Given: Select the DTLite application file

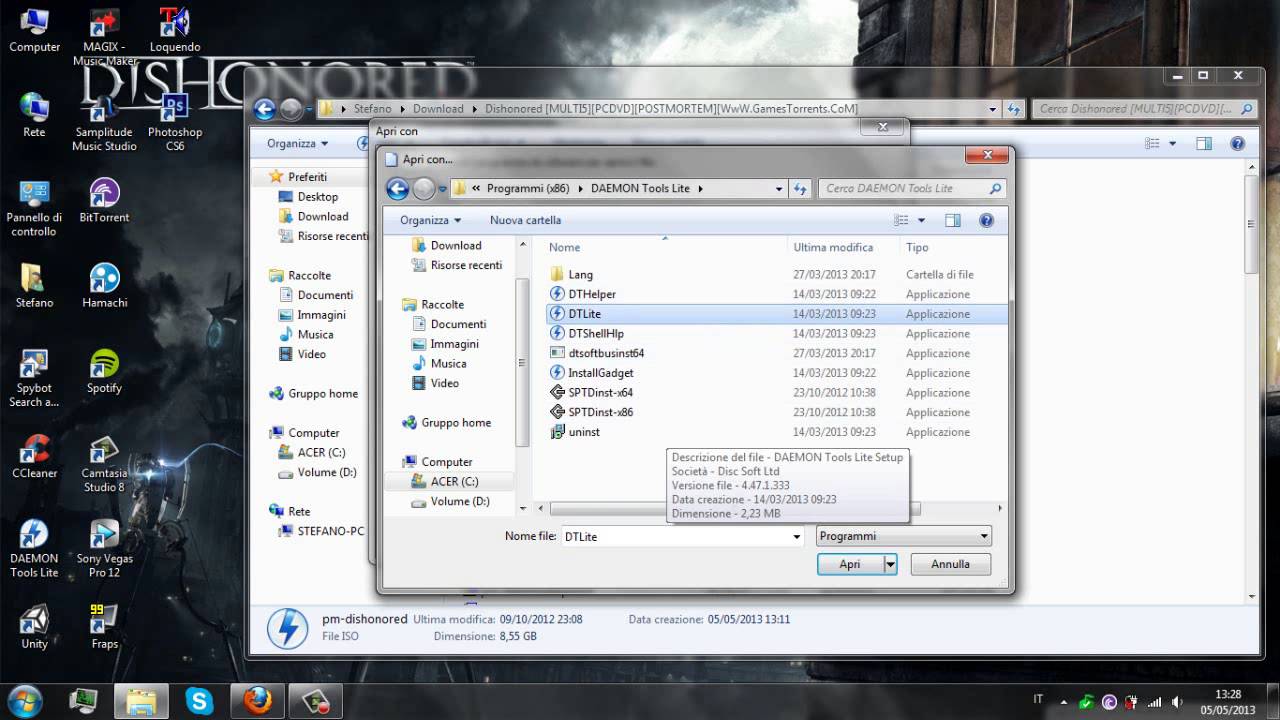Looking at the screenshot, I should point(584,314).
